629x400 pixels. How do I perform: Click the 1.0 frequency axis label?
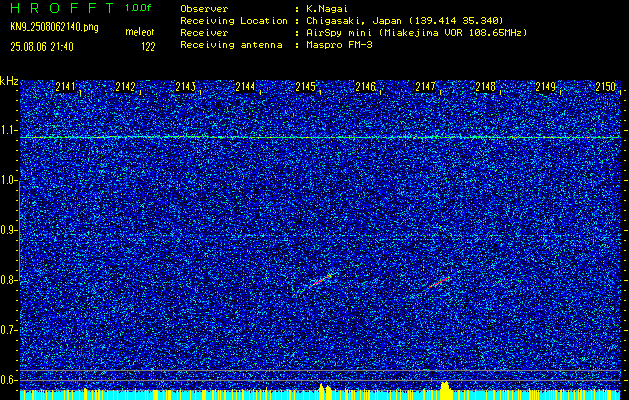[8, 180]
